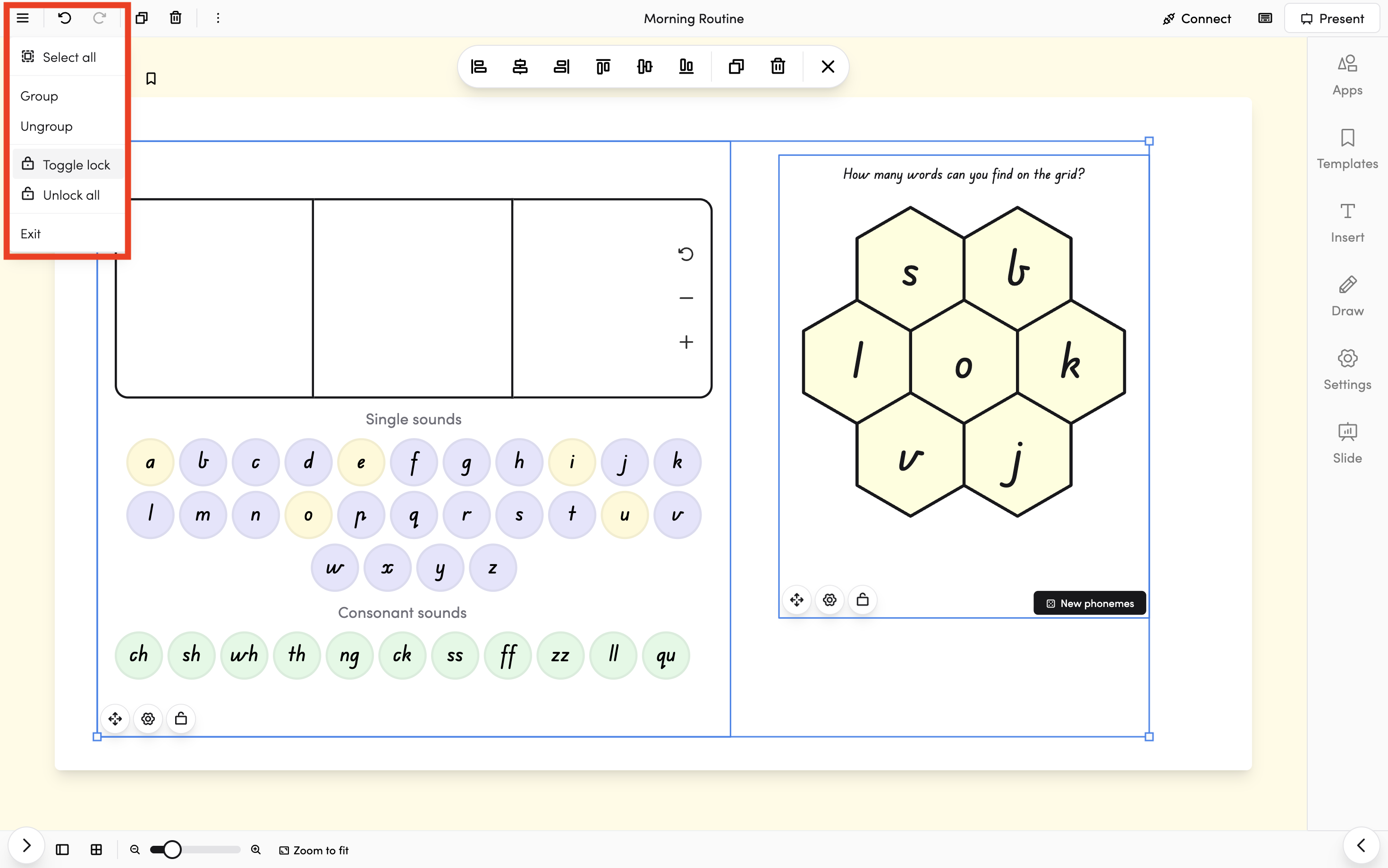Click the Present button
Screen dimensions: 1388x868
pyautogui.click(x=1332, y=18)
